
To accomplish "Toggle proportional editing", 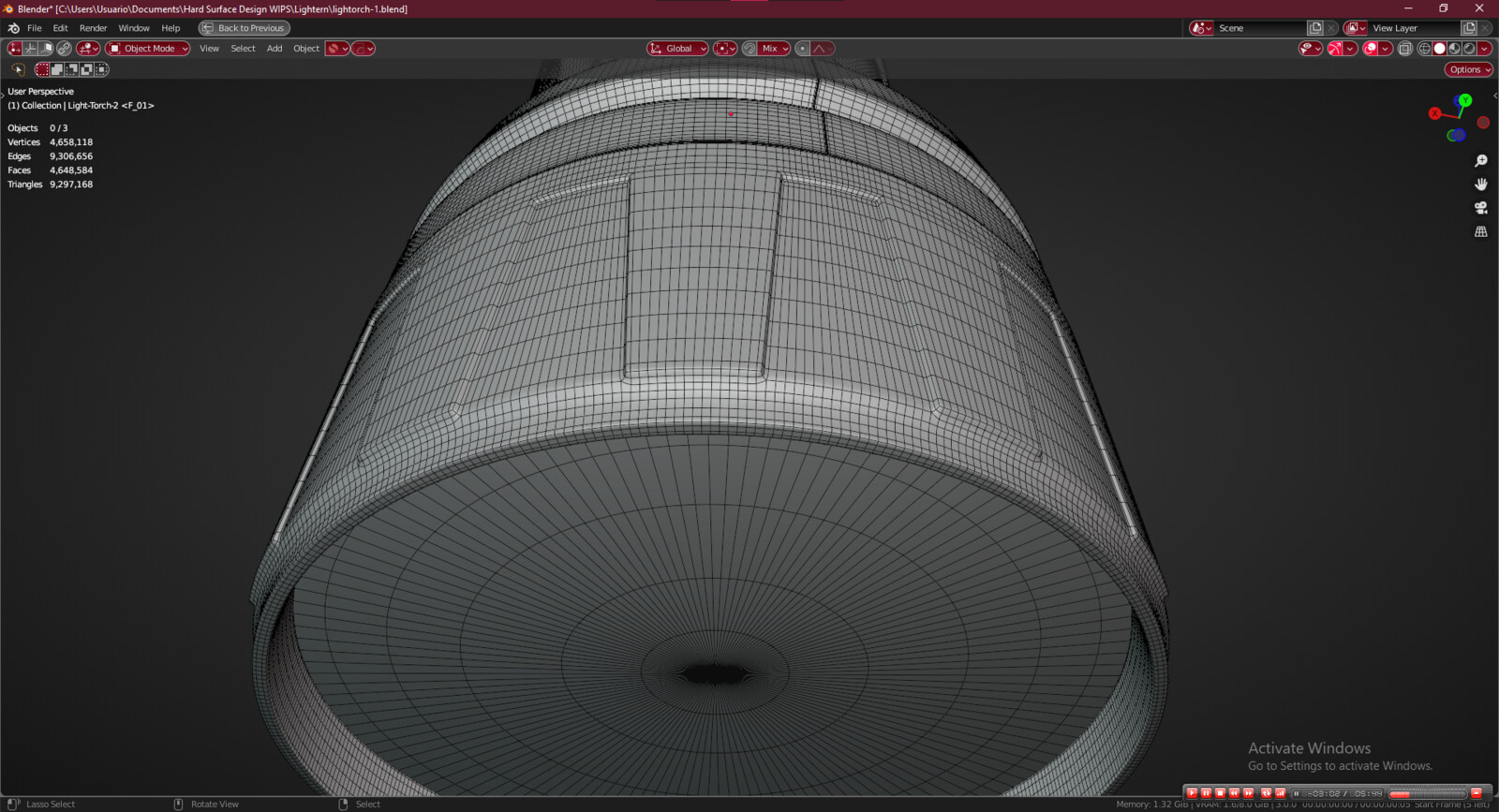I will [x=802, y=48].
